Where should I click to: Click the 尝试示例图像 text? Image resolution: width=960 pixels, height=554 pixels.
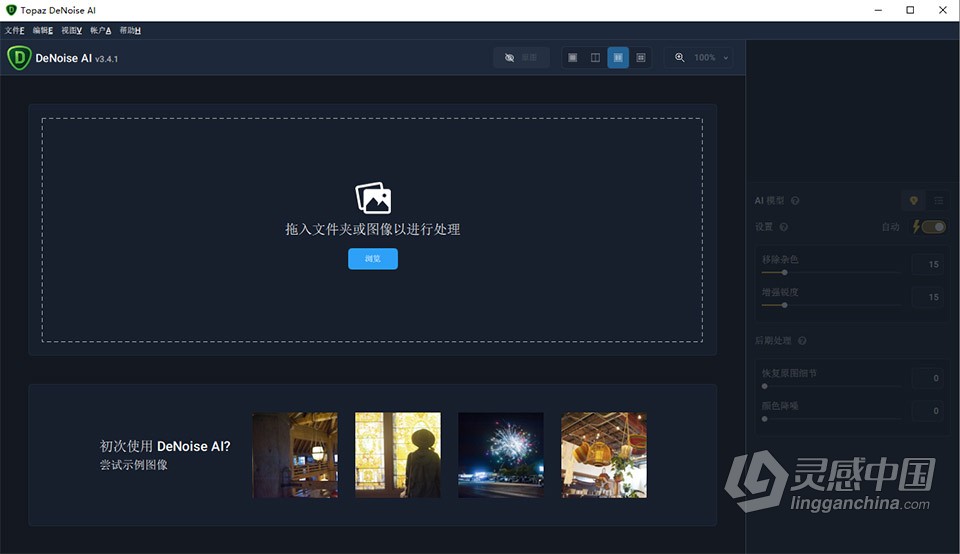133,465
